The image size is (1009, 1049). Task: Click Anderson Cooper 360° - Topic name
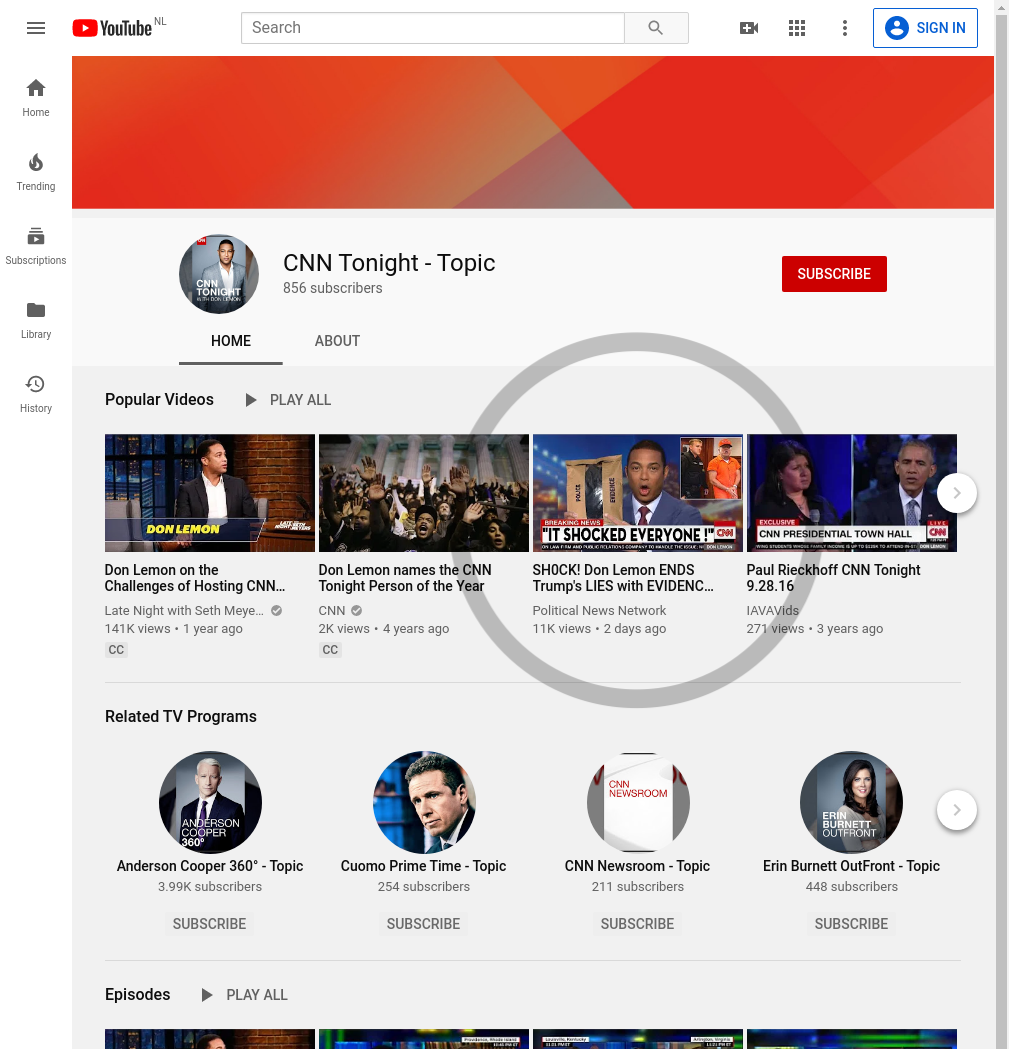(x=210, y=866)
